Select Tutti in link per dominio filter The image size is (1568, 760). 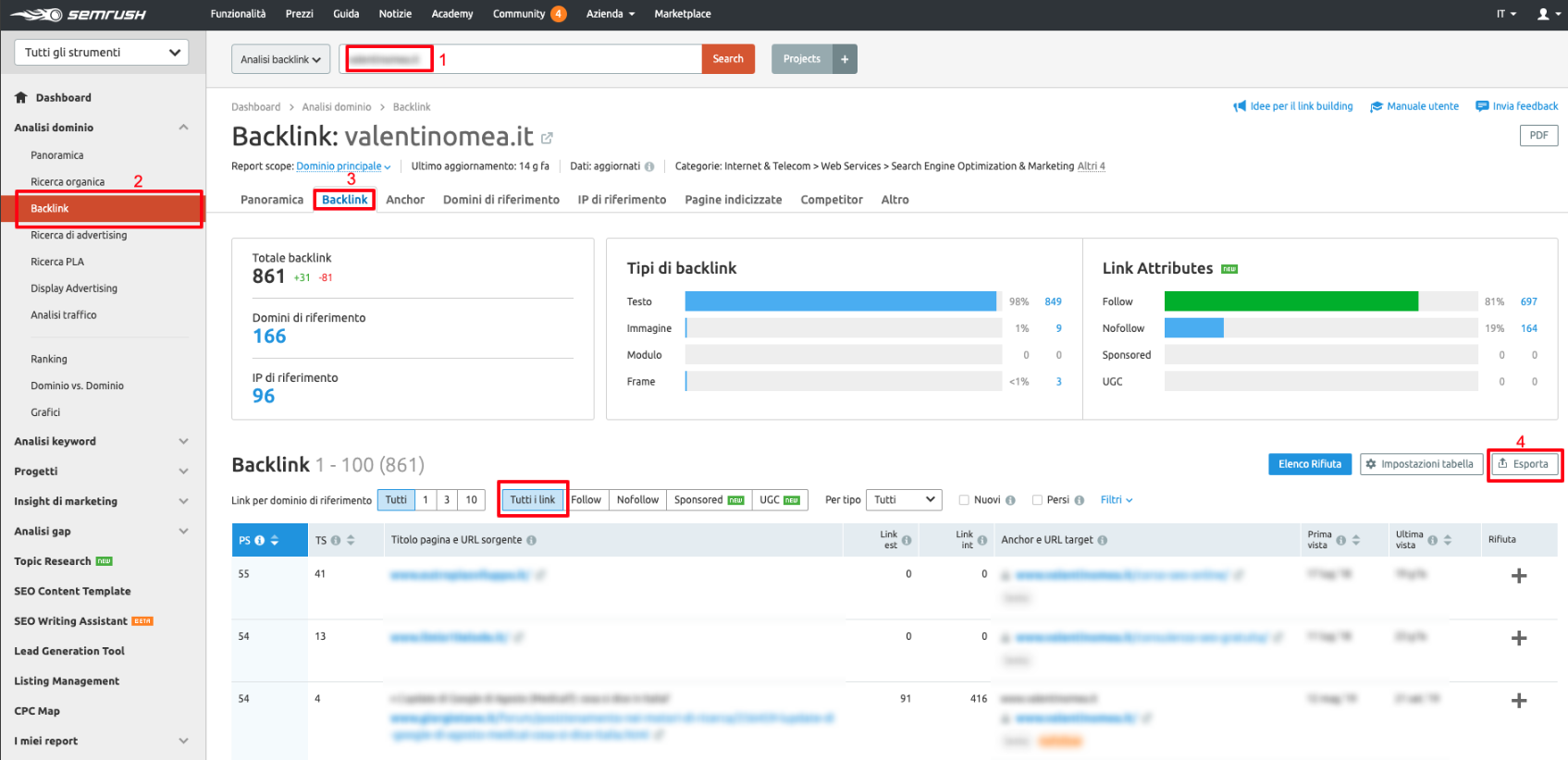396,500
